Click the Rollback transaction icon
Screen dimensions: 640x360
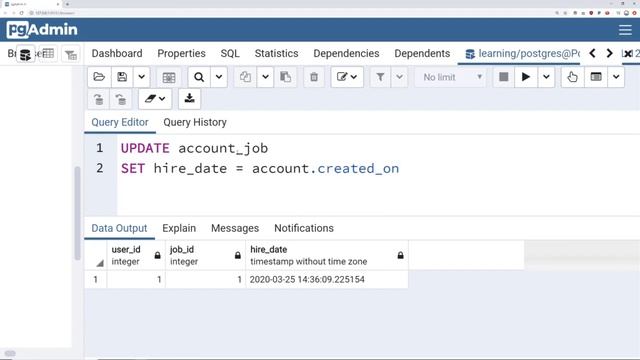[x=120, y=99]
